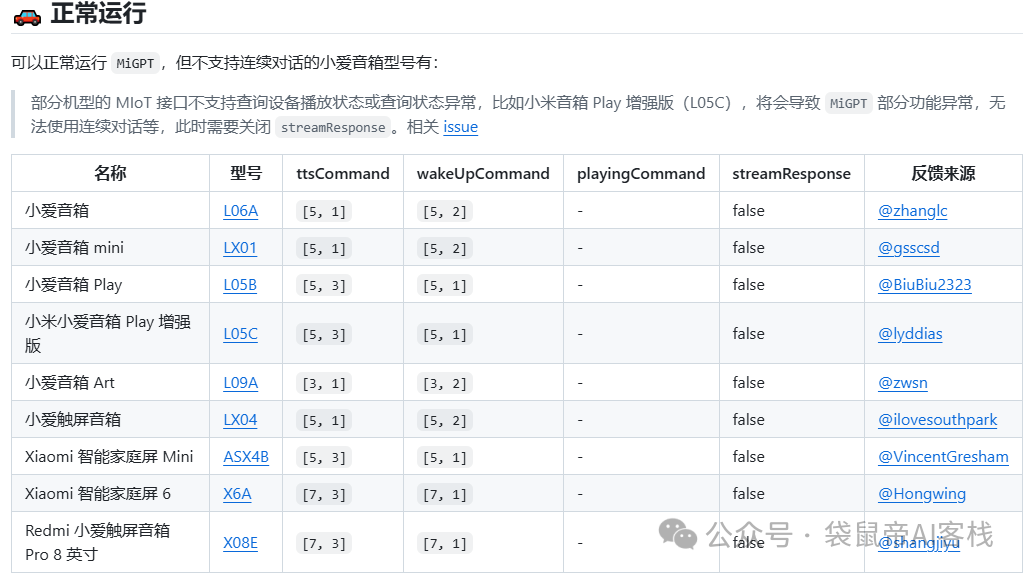Screen dimensions: 1026x576
Task: Open the ASX4B model link
Action: [246, 457]
